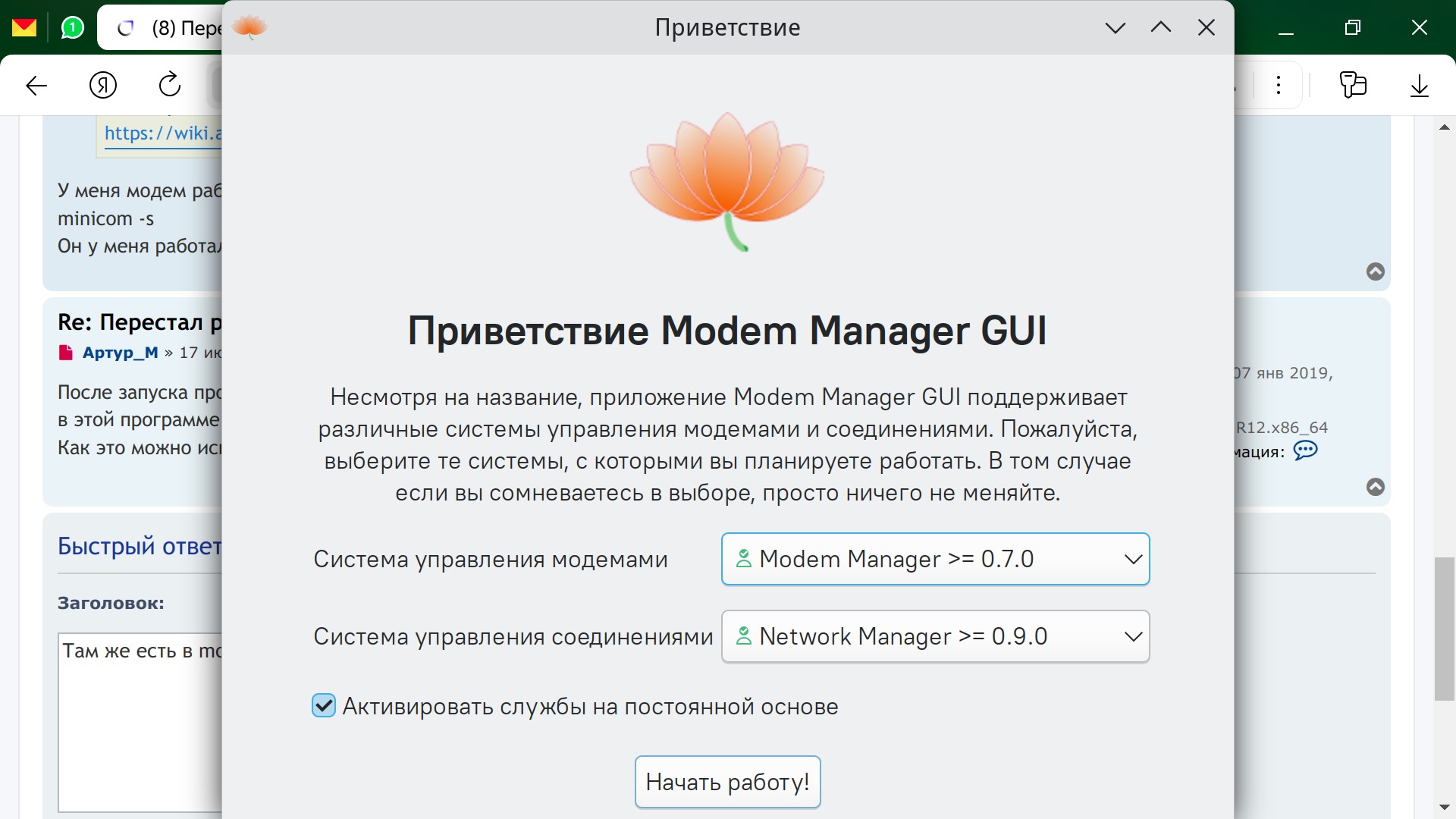The width and height of the screenshot is (1456, 819).
Task: Go back with browser arrow
Action: coord(36,86)
